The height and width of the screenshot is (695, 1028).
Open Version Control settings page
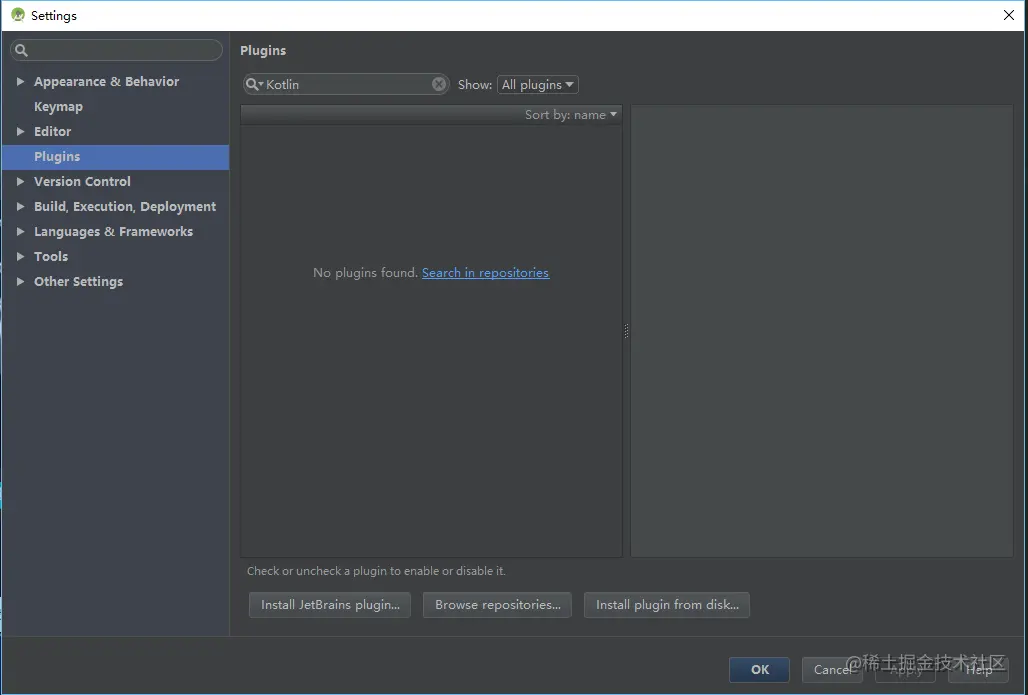[x=82, y=181]
